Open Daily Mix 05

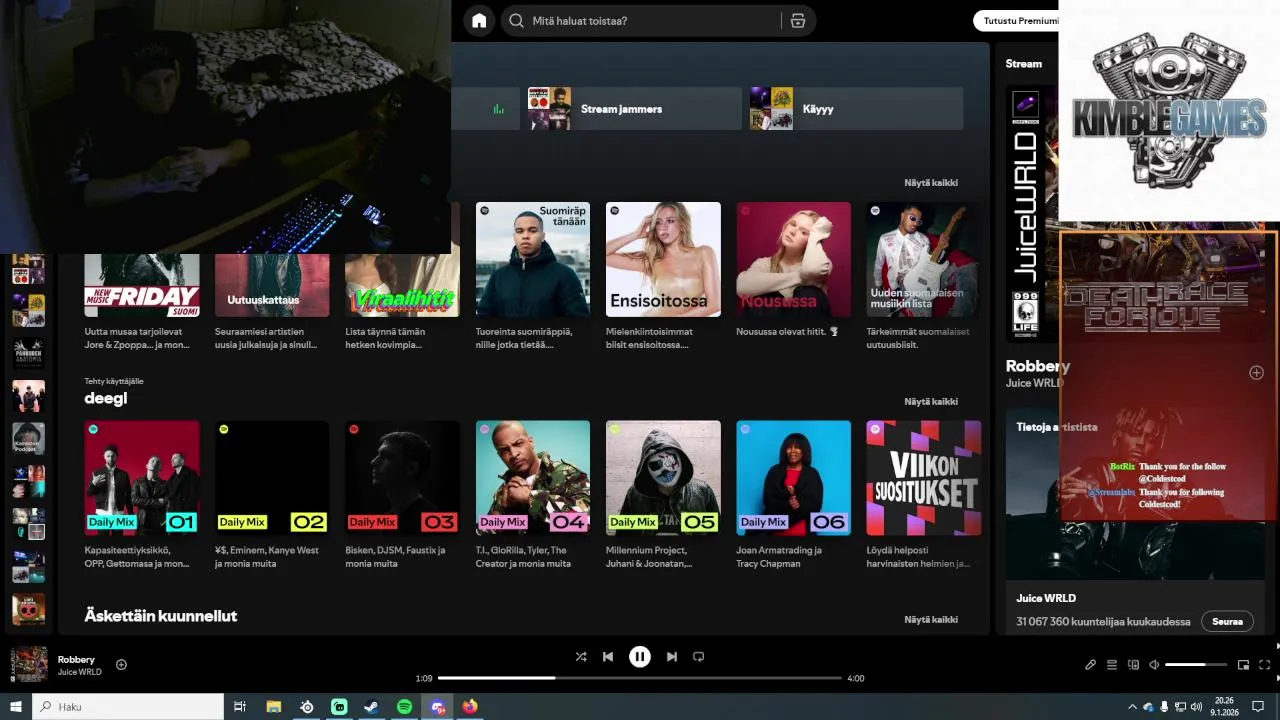coord(663,495)
